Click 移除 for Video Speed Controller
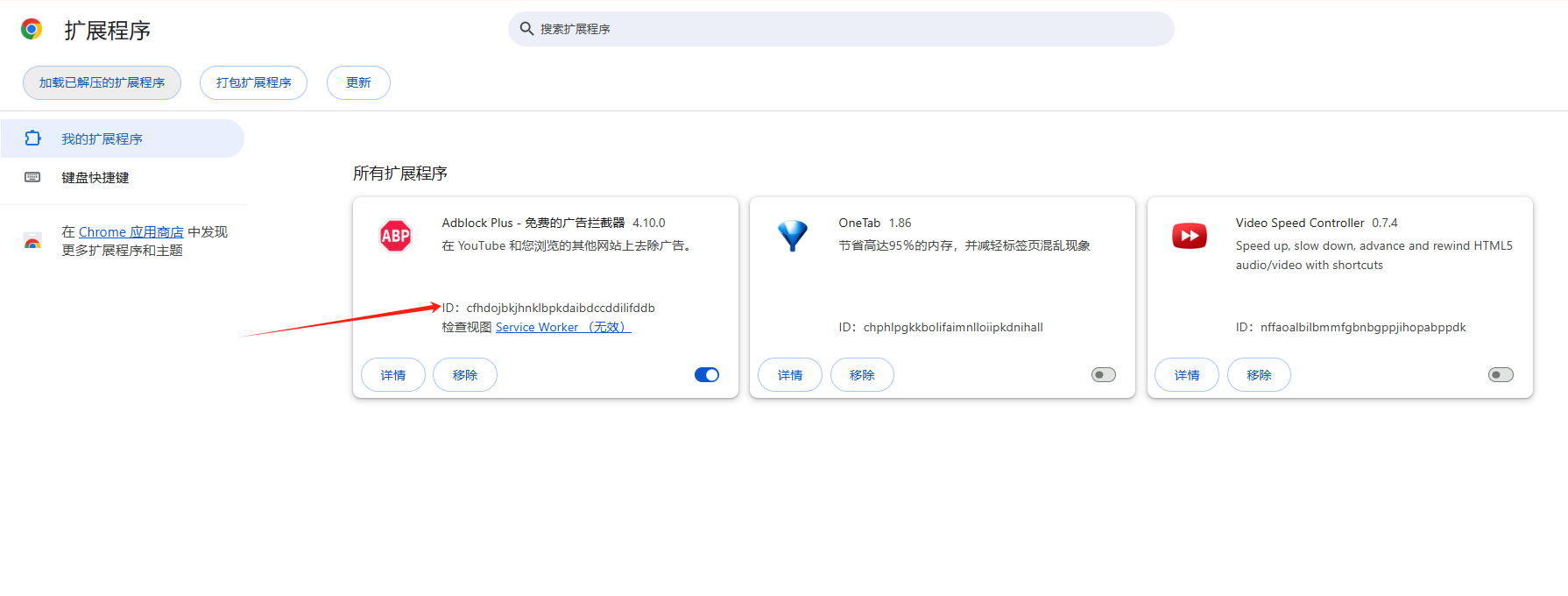 (x=1259, y=375)
